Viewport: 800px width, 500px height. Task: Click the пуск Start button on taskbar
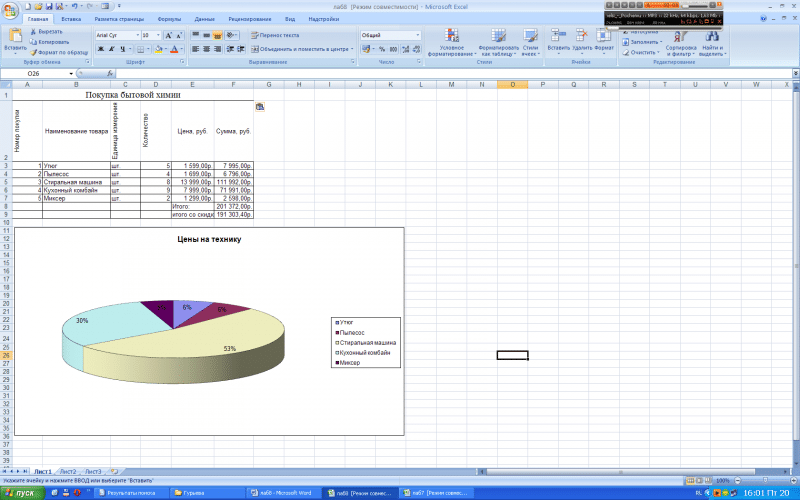(22, 493)
